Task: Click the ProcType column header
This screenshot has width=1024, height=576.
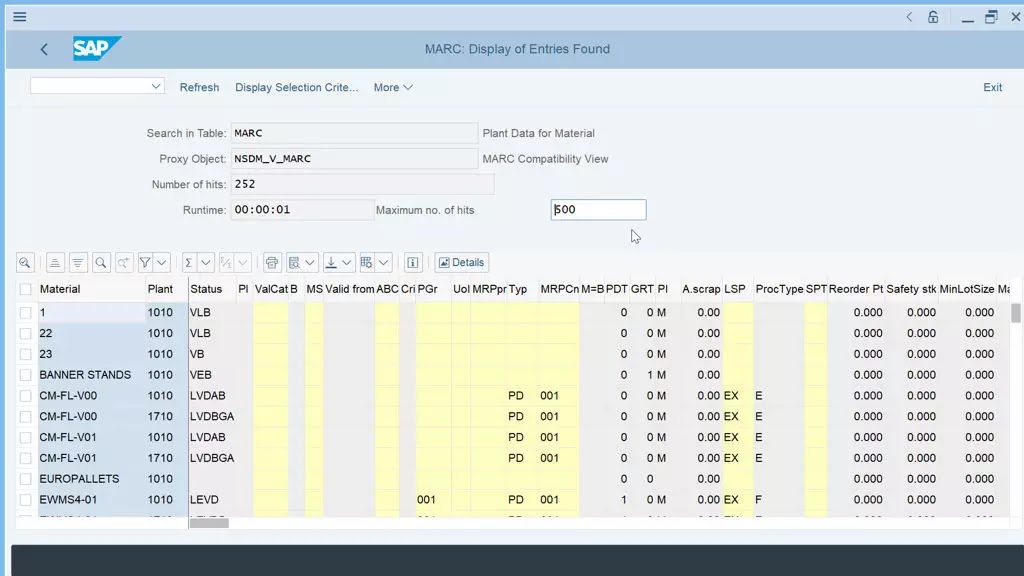Action: point(779,289)
